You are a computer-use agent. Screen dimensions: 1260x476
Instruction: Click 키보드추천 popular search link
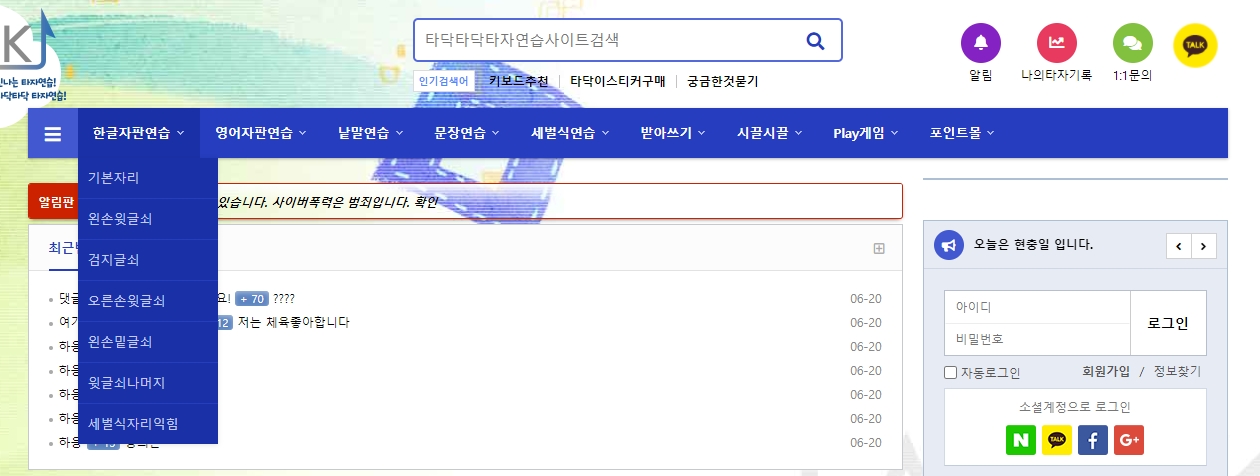click(519, 82)
